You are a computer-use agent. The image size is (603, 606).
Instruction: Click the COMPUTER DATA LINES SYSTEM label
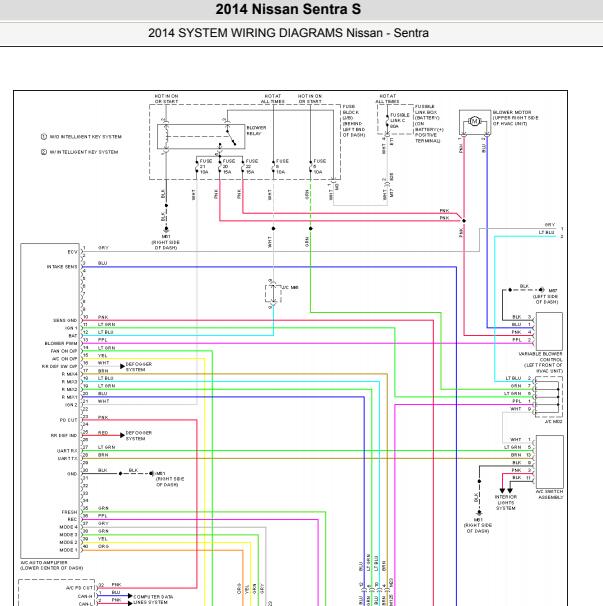[153, 599]
